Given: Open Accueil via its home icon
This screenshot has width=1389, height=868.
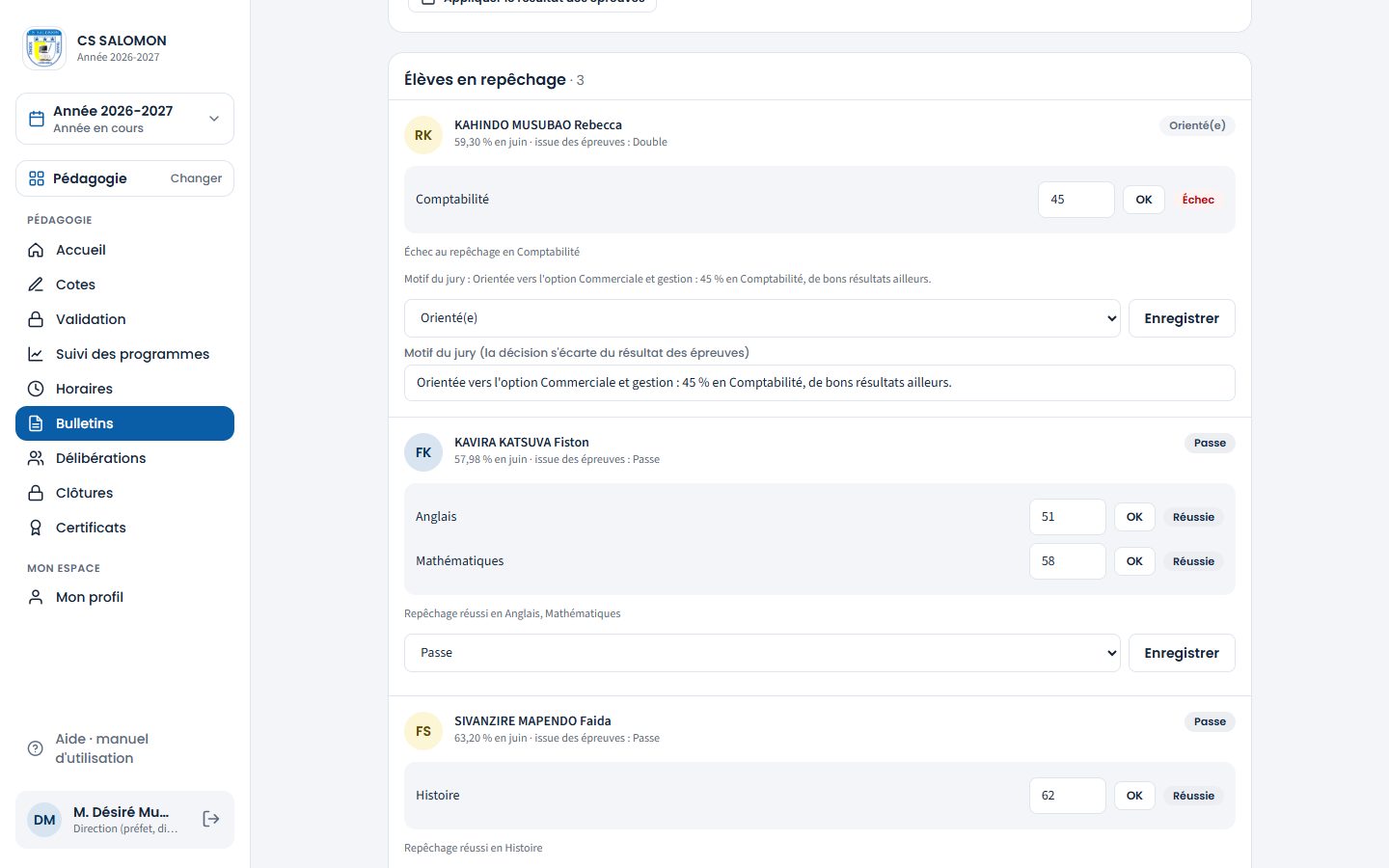Looking at the screenshot, I should [x=36, y=250].
